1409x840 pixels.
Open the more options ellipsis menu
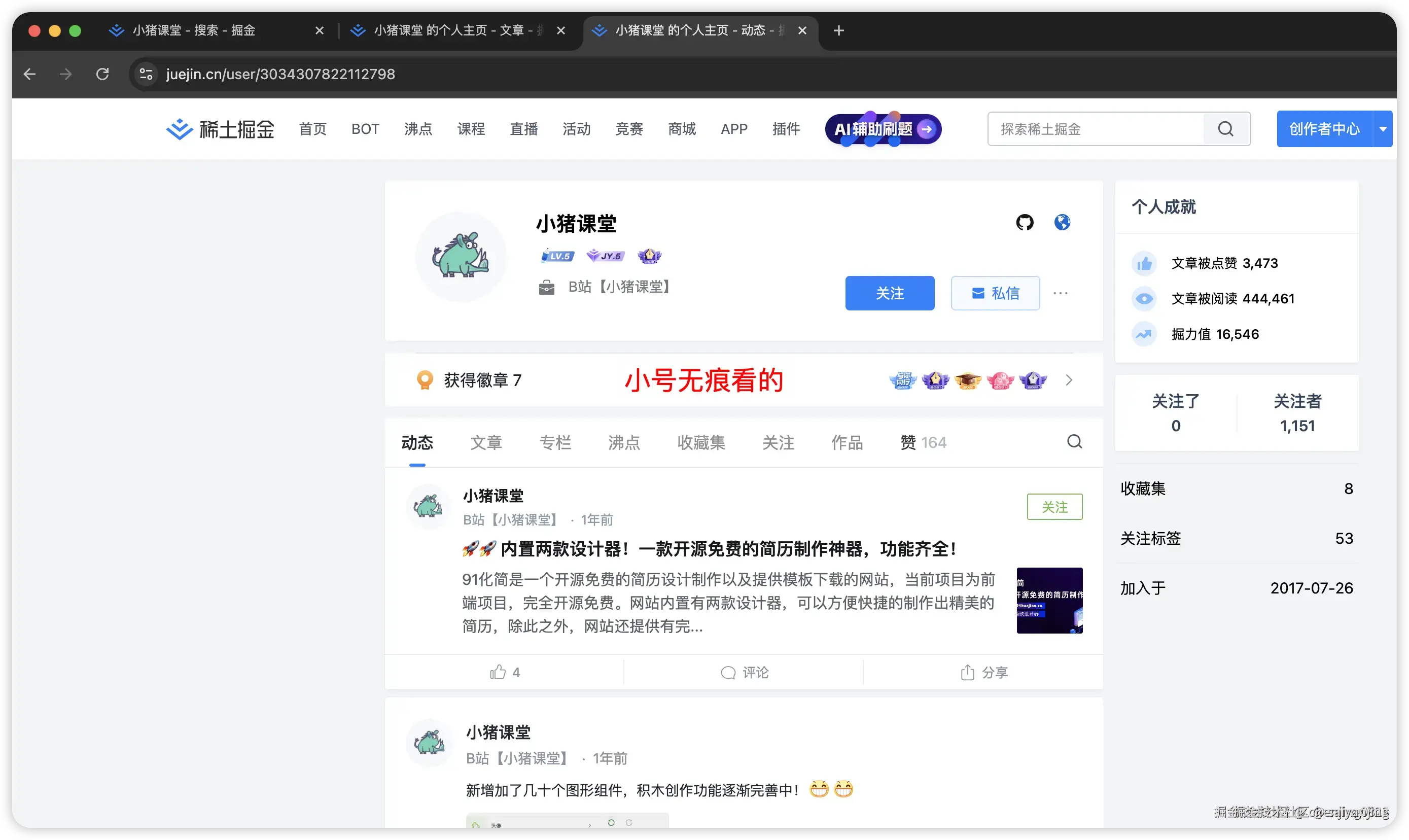[1061, 293]
